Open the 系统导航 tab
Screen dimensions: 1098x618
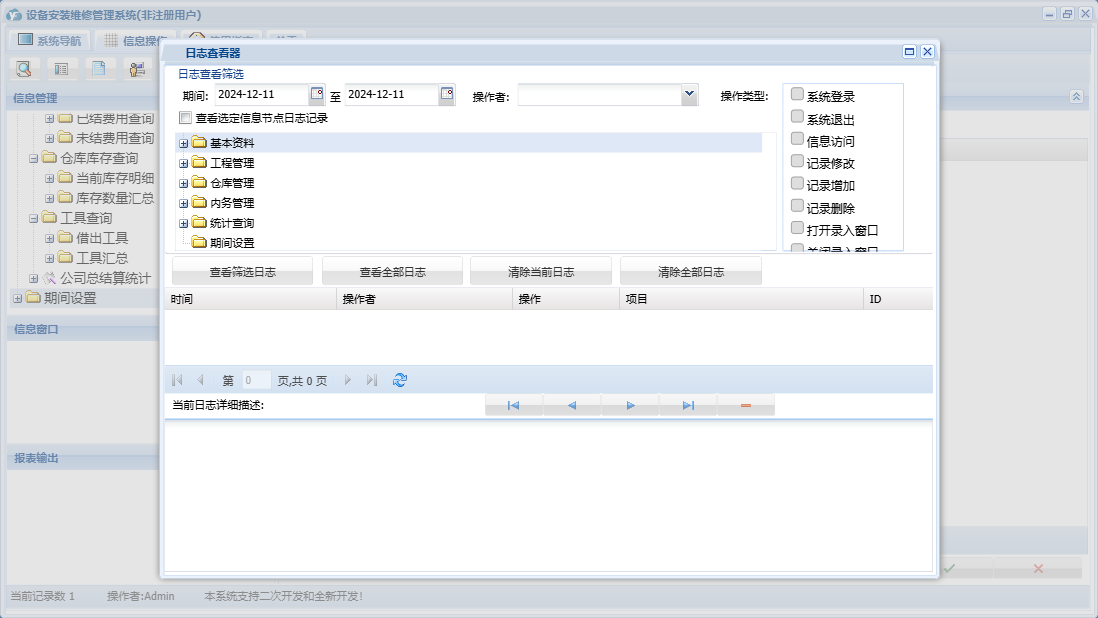click(50, 41)
